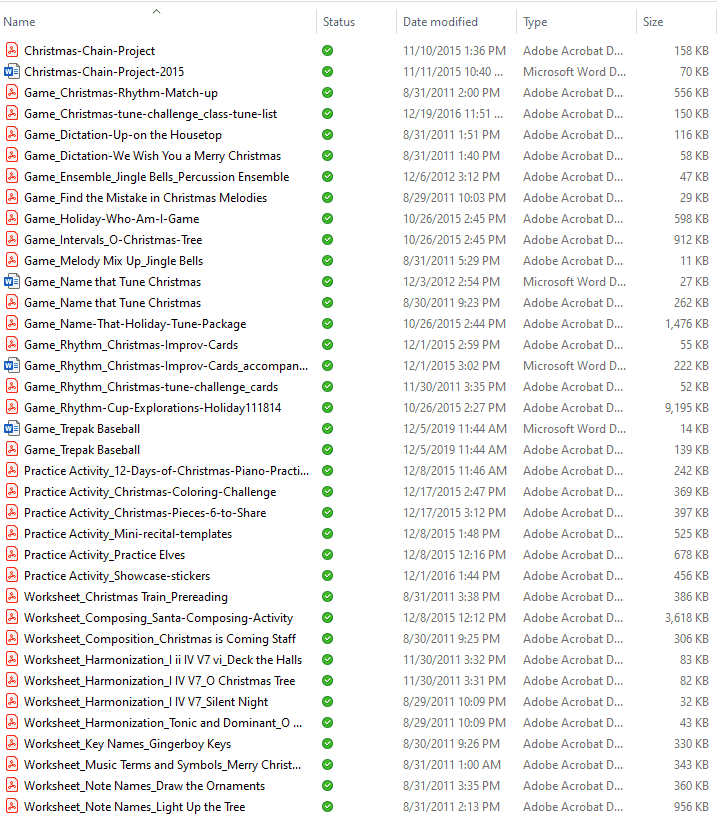Click sync status checkmark for Worksheet_Composing_Santa-Composing-Activity
The height and width of the screenshot is (819, 717).
click(327, 617)
